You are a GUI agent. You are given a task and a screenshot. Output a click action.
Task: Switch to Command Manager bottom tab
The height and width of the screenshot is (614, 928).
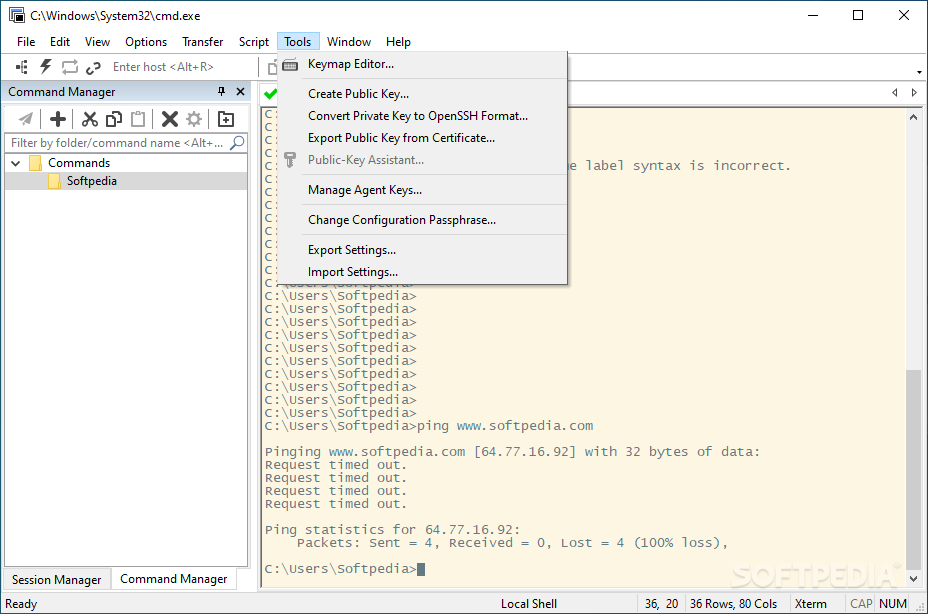(173, 579)
